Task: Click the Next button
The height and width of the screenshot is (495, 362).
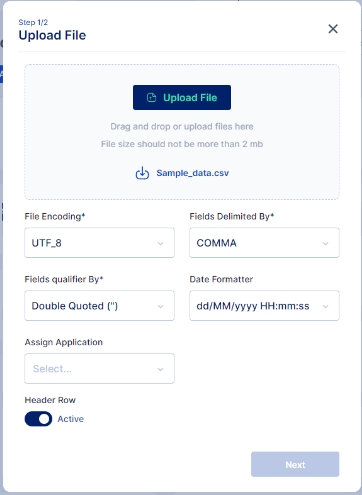Action: pyautogui.click(x=295, y=464)
